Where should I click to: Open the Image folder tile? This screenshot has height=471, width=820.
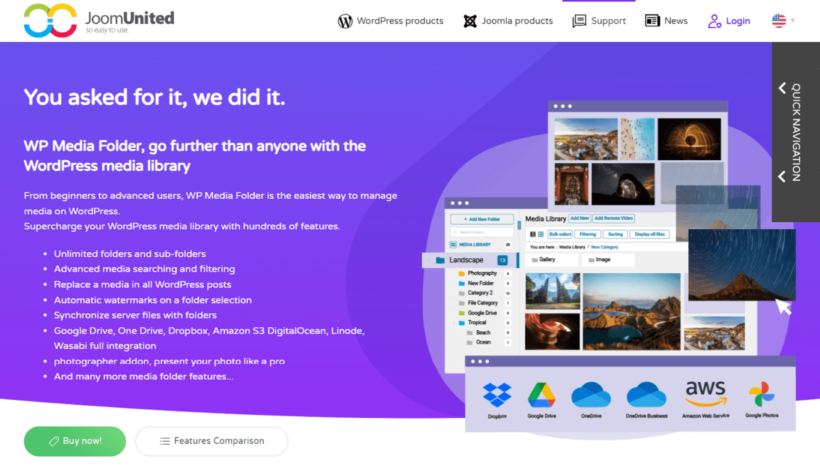pyautogui.click(x=608, y=260)
